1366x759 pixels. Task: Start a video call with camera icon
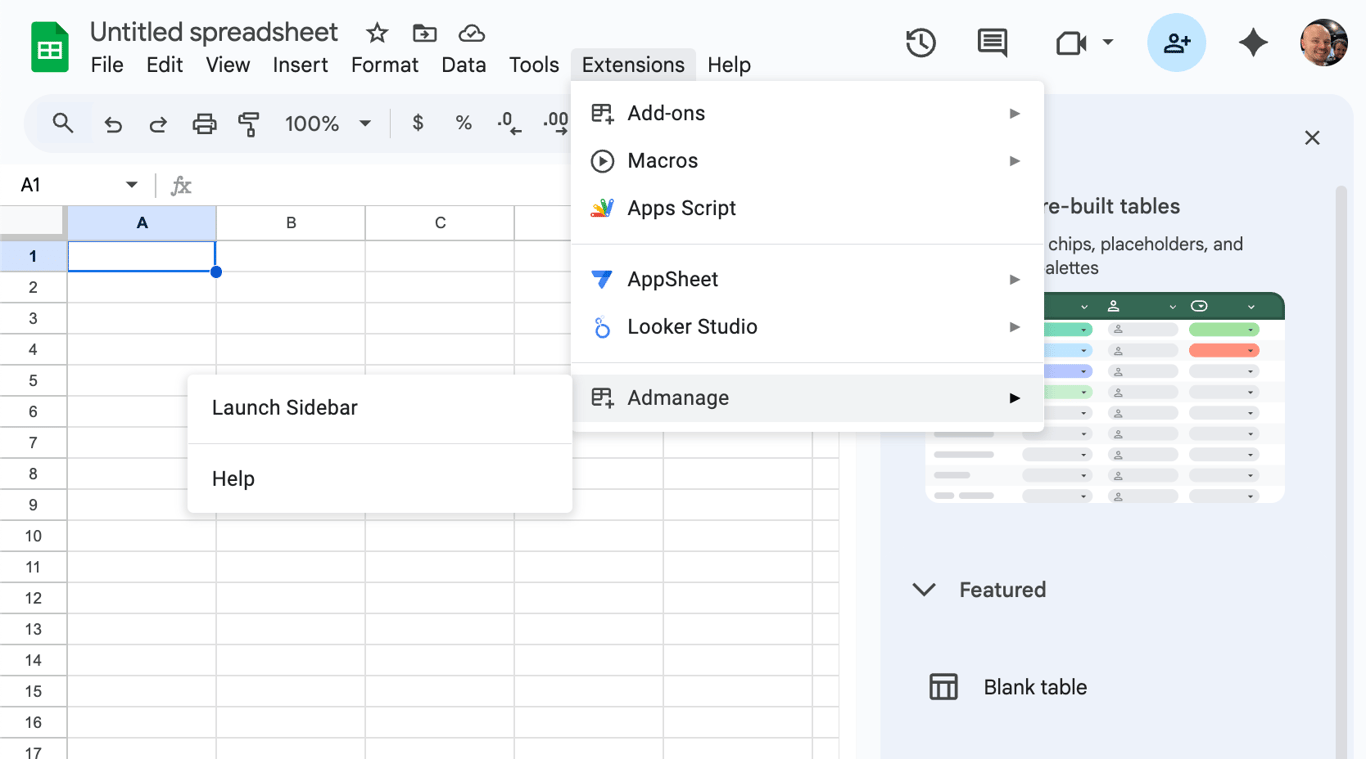(1071, 43)
